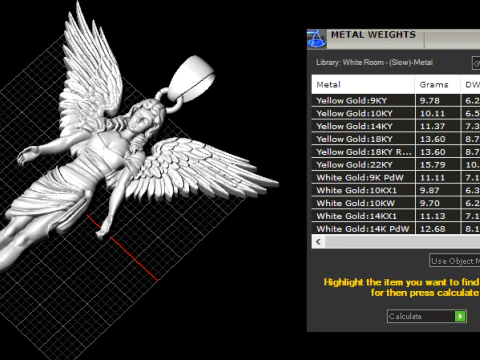Select the White Gold:14KX1 row
This screenshot has height=360, width=480.
click(x=396, y=216)
